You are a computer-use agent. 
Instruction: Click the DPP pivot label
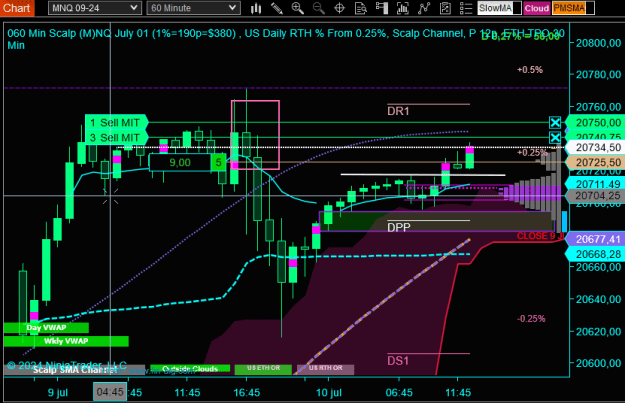[399, 227]
